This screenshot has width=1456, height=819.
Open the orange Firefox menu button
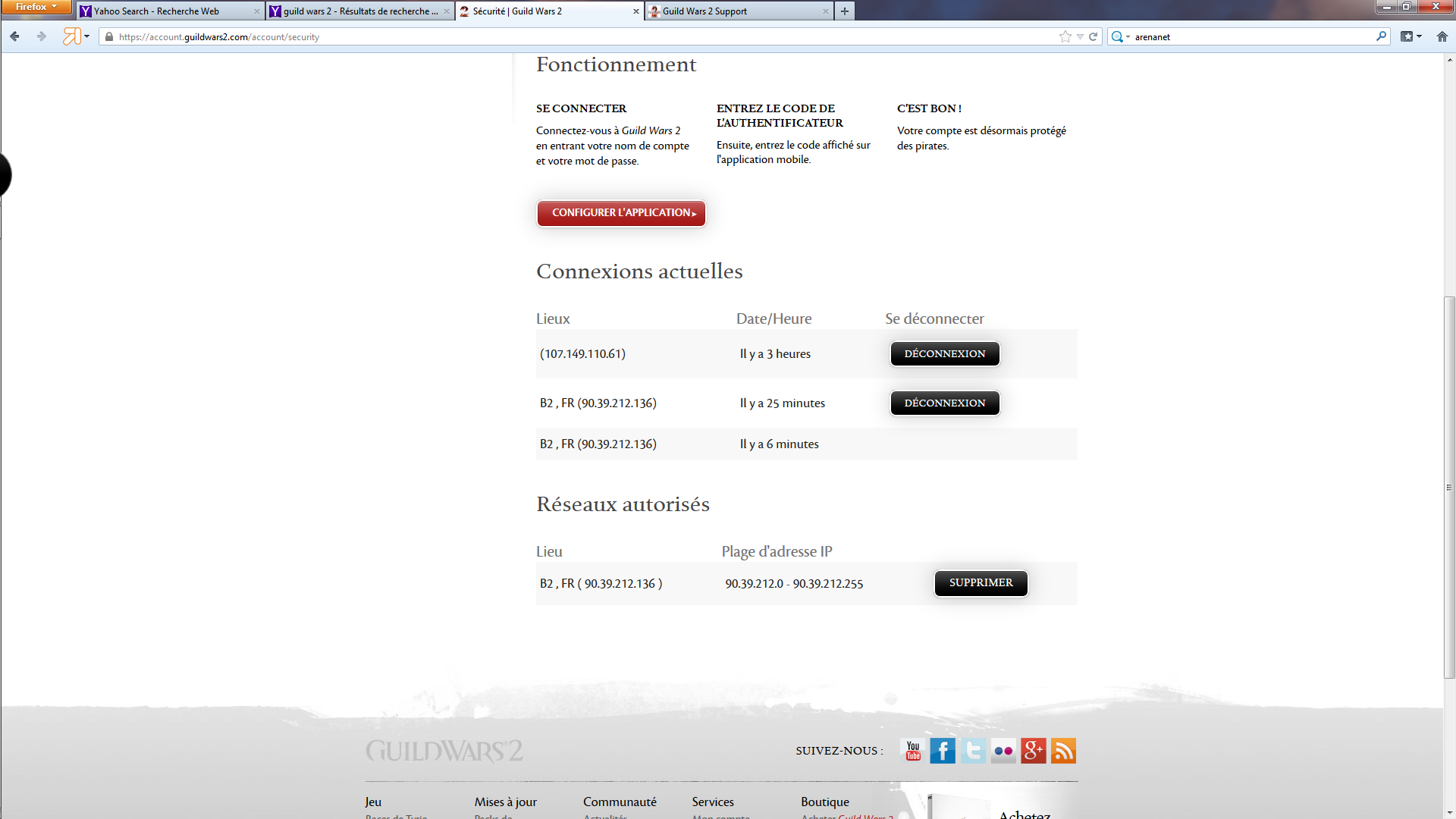pos(36,7)
